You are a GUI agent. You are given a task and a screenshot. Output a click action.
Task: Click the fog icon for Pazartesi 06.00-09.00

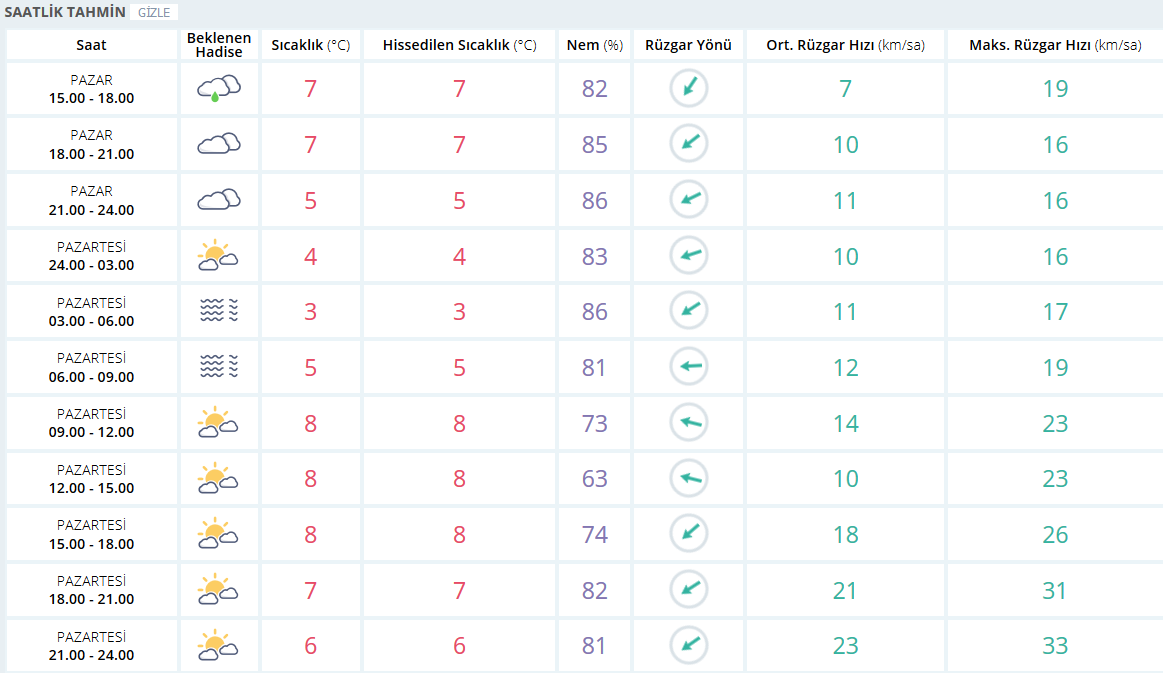pos(219,367)
